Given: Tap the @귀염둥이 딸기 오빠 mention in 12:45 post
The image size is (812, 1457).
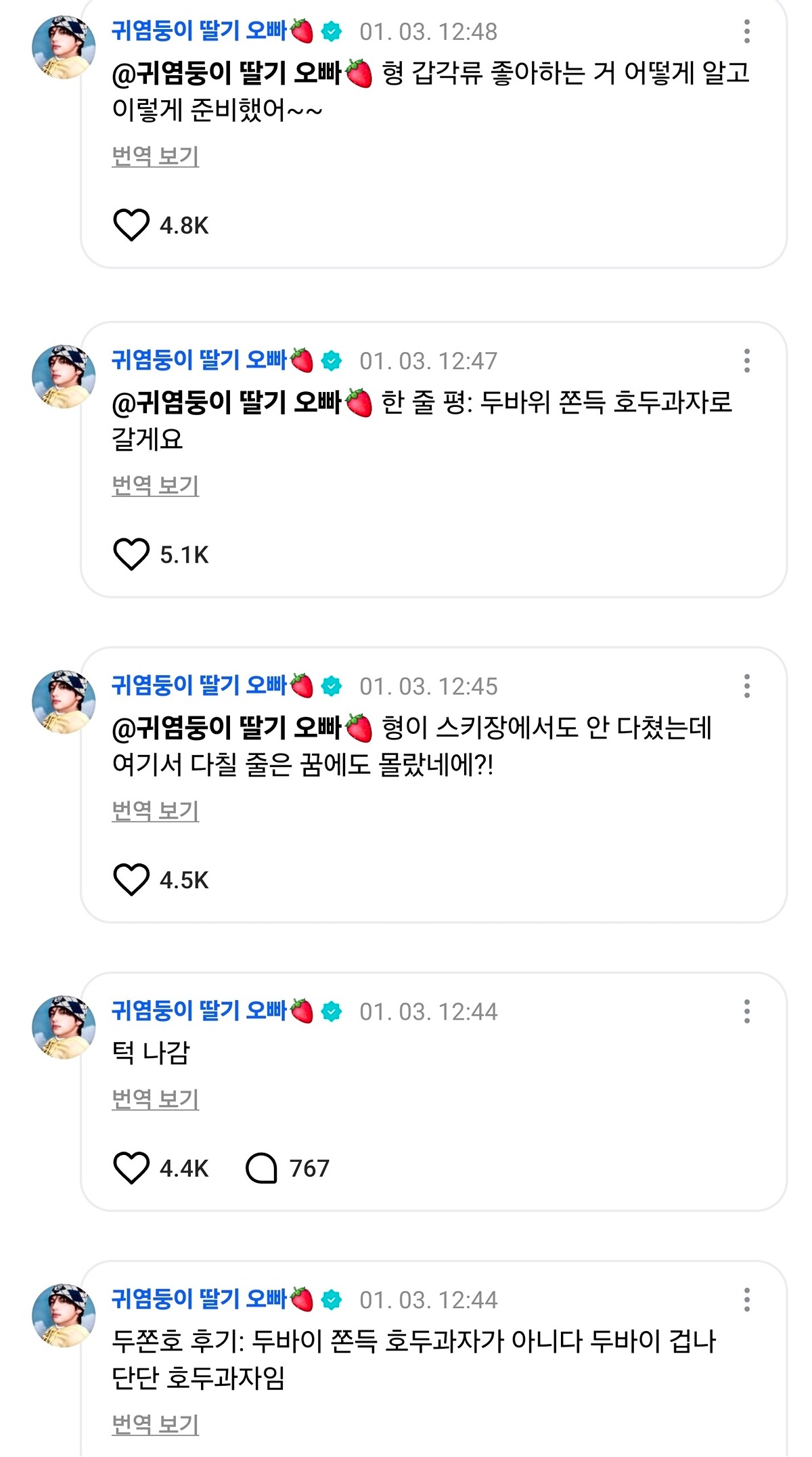Looking at the screenshot, I should [x=242, y=728].
